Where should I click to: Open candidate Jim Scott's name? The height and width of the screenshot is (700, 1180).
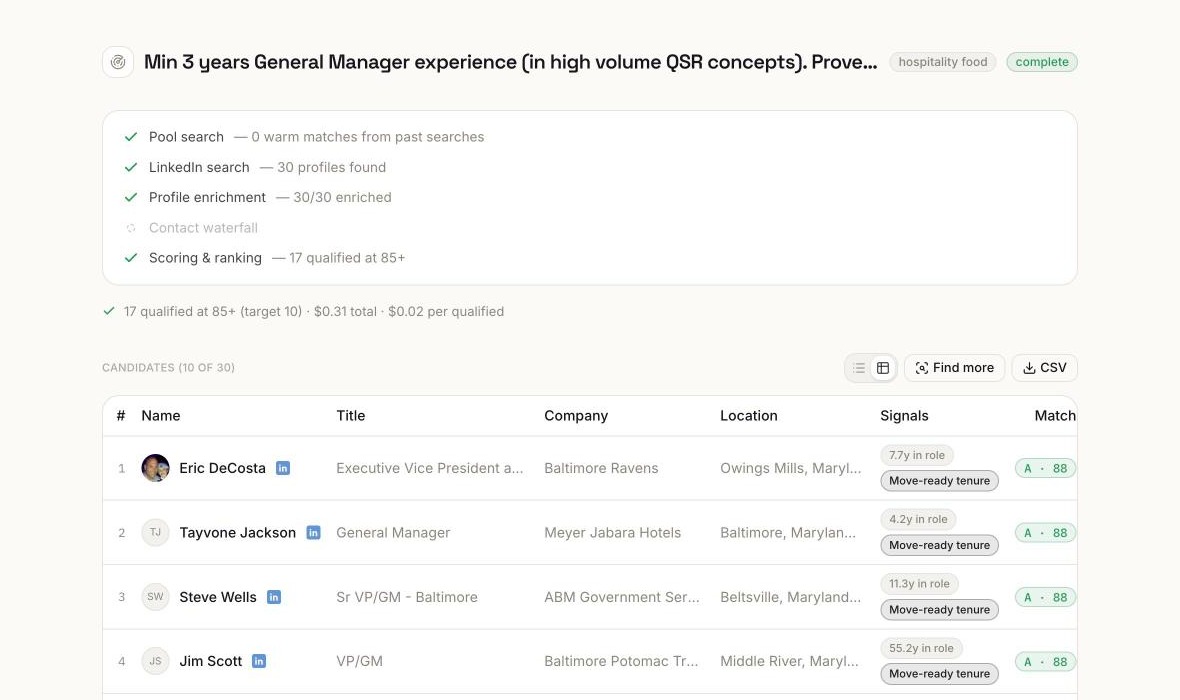pyautogui.click(x=211, y=662)
